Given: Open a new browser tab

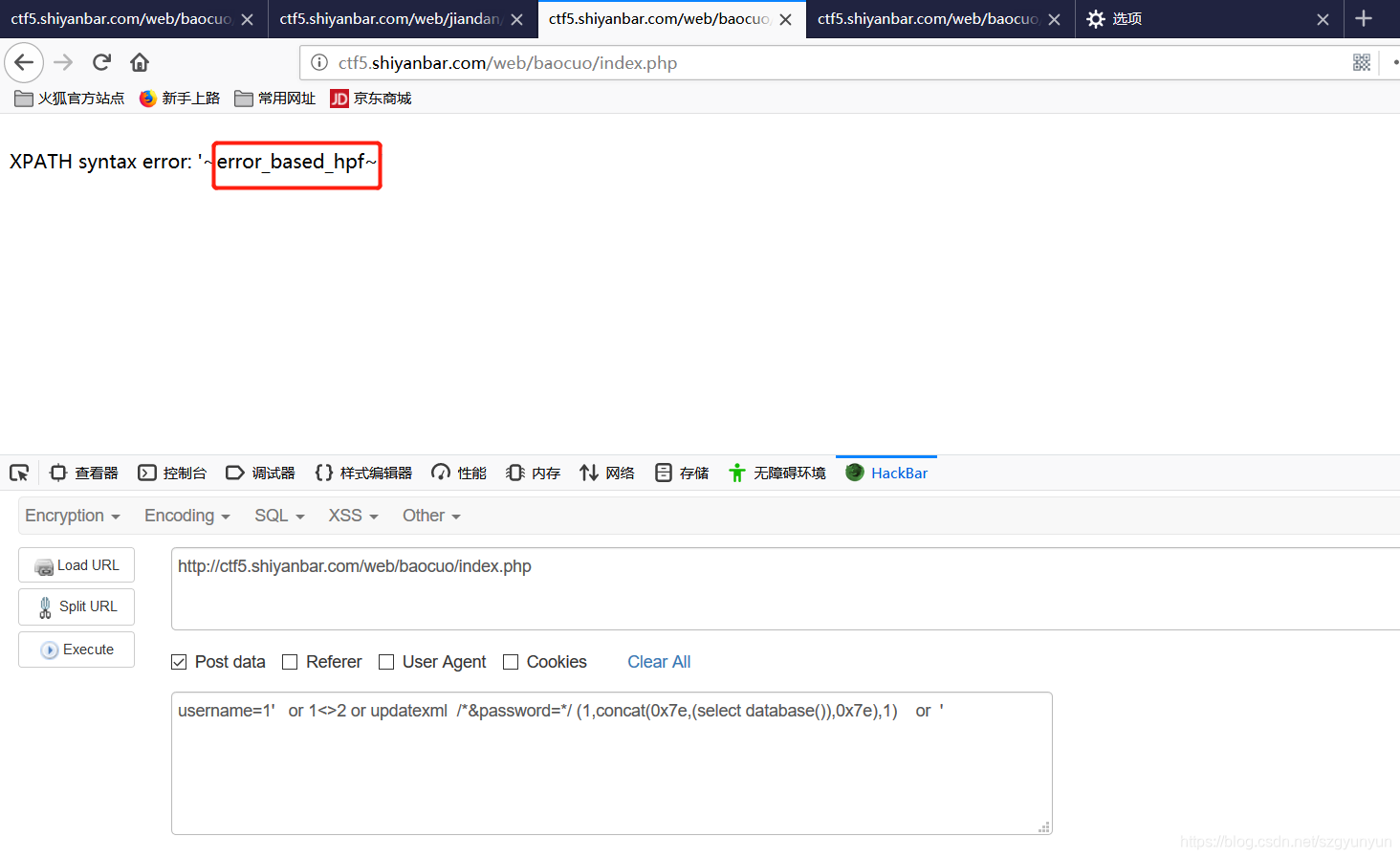Looking at the screenshot, I should tap(1364, 18).
